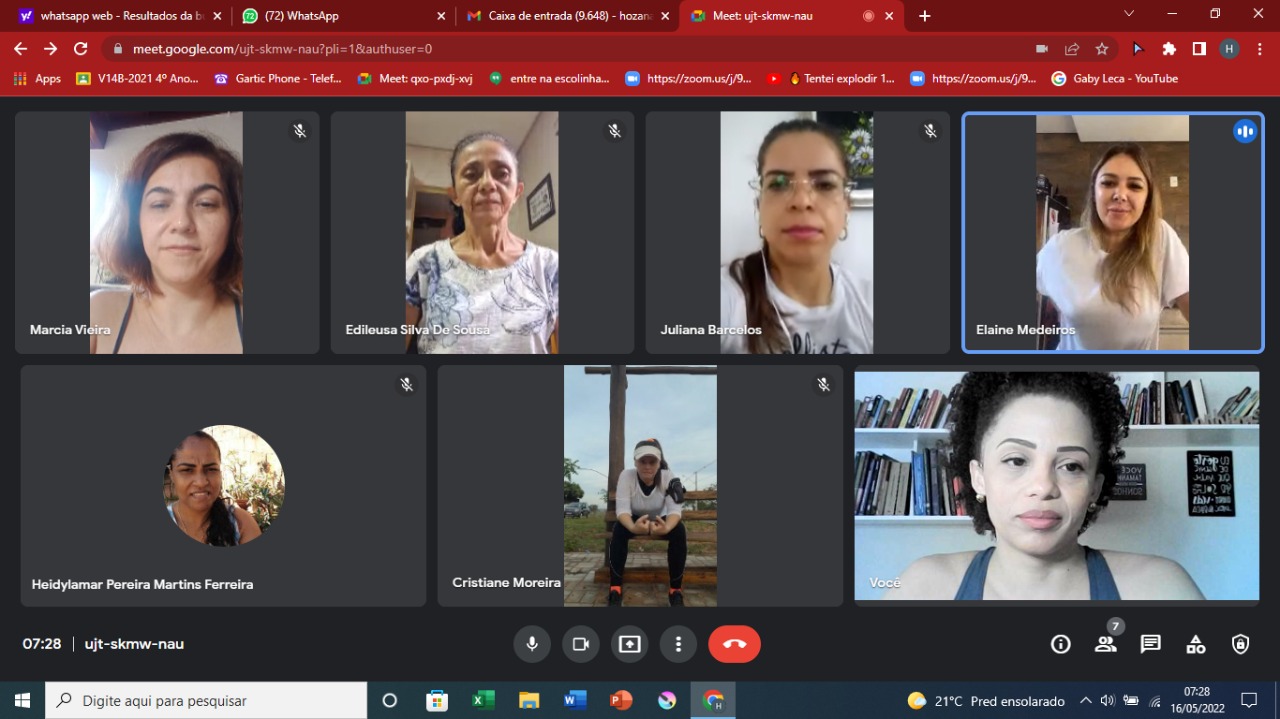Screen dimensions: 1280x719
Task: Toggle the microphone on or off
Action: [532, 644]
